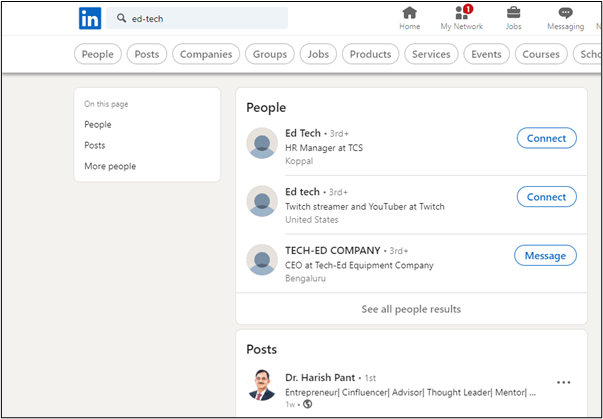
Task: Filter results by People
Action: tap(98, 54)
